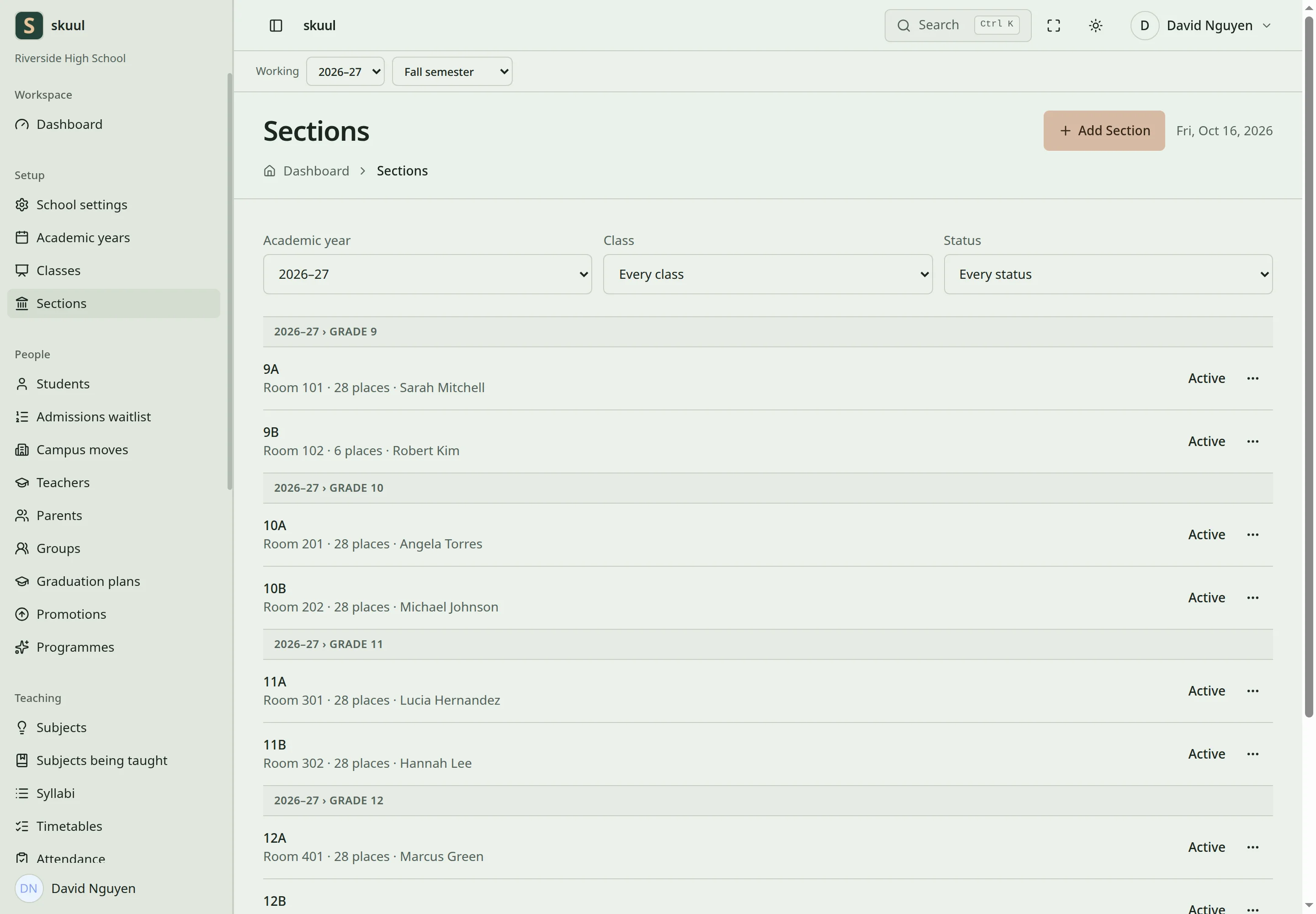Click the Subjects lightbulb icon
The width and height of the screenshot is (1316, 914).
[22, 727]
